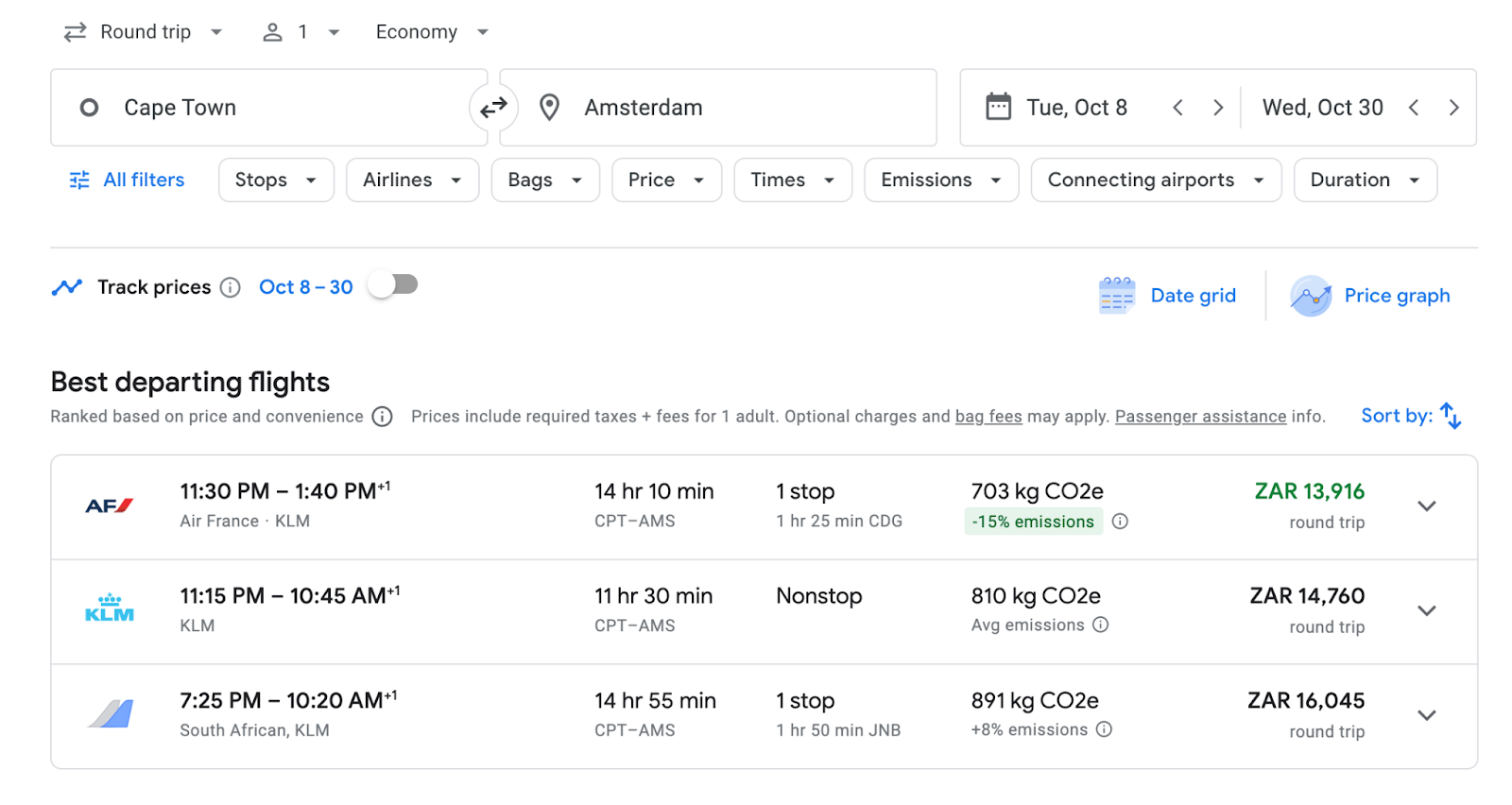The height and width of the screenshot is (805, 1512).
Task: Click the KLM airline logo
Action: click(x=110, y=608)
